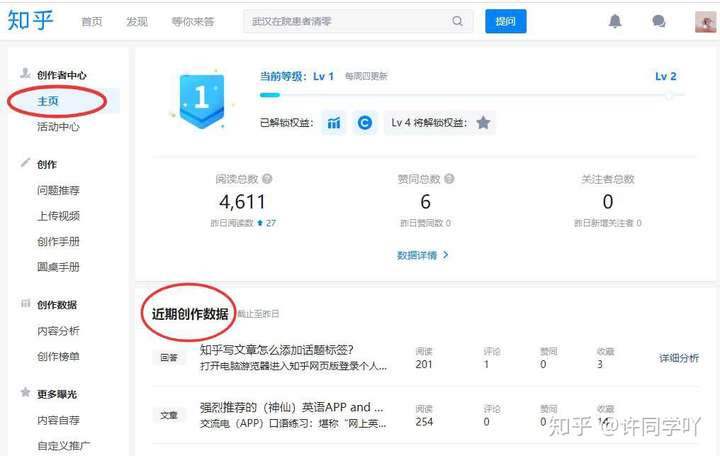Screen dimensions: 720x456
Task: Click the 近期创作数据 heading
Action: [190, 314]
